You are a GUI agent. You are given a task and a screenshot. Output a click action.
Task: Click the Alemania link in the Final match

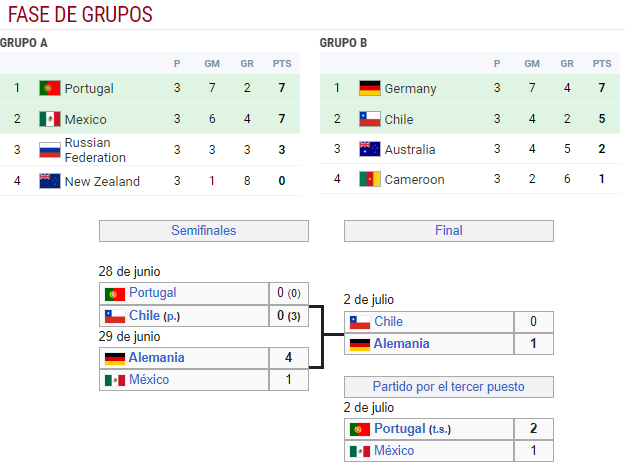[x=401, y=344]
